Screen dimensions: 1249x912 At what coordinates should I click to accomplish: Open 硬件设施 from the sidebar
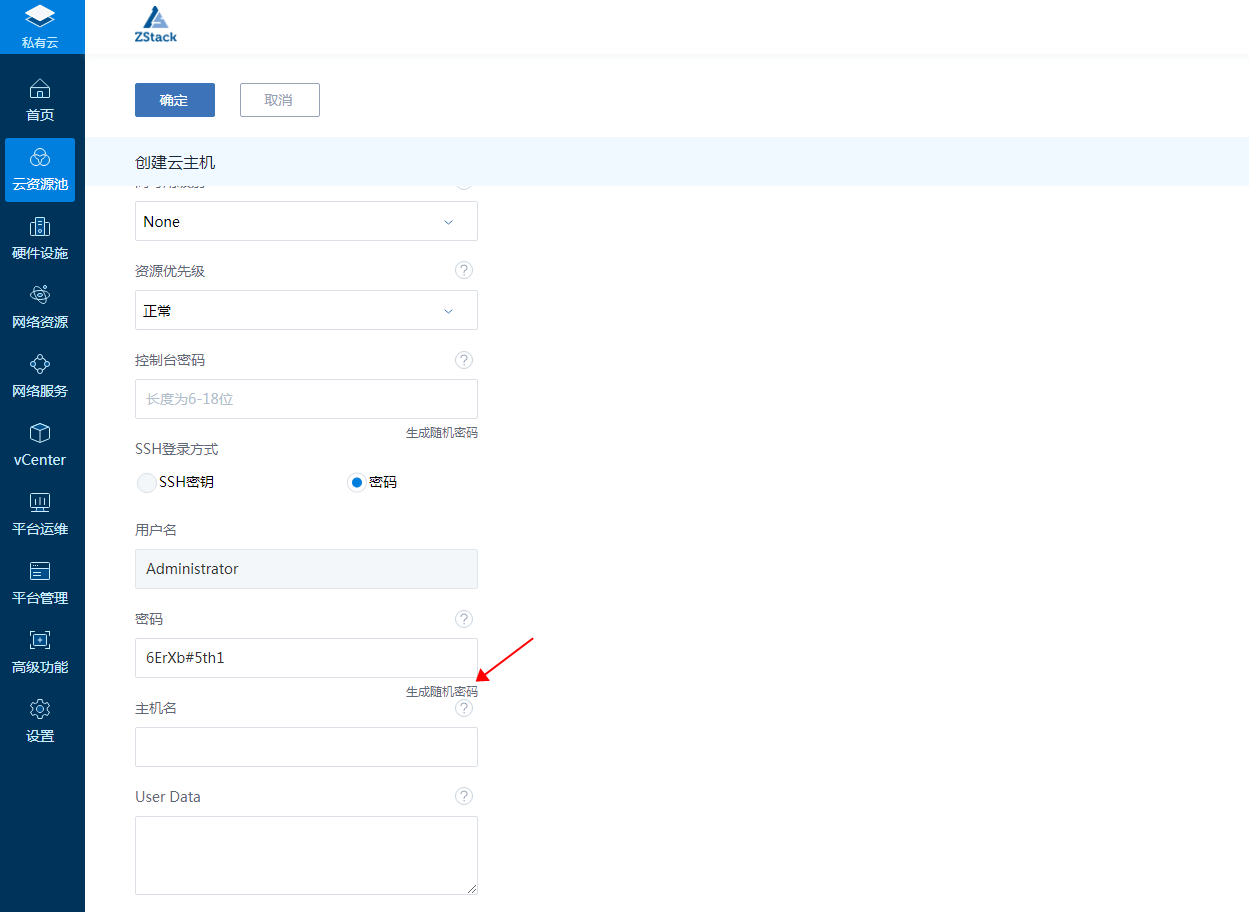40,237
